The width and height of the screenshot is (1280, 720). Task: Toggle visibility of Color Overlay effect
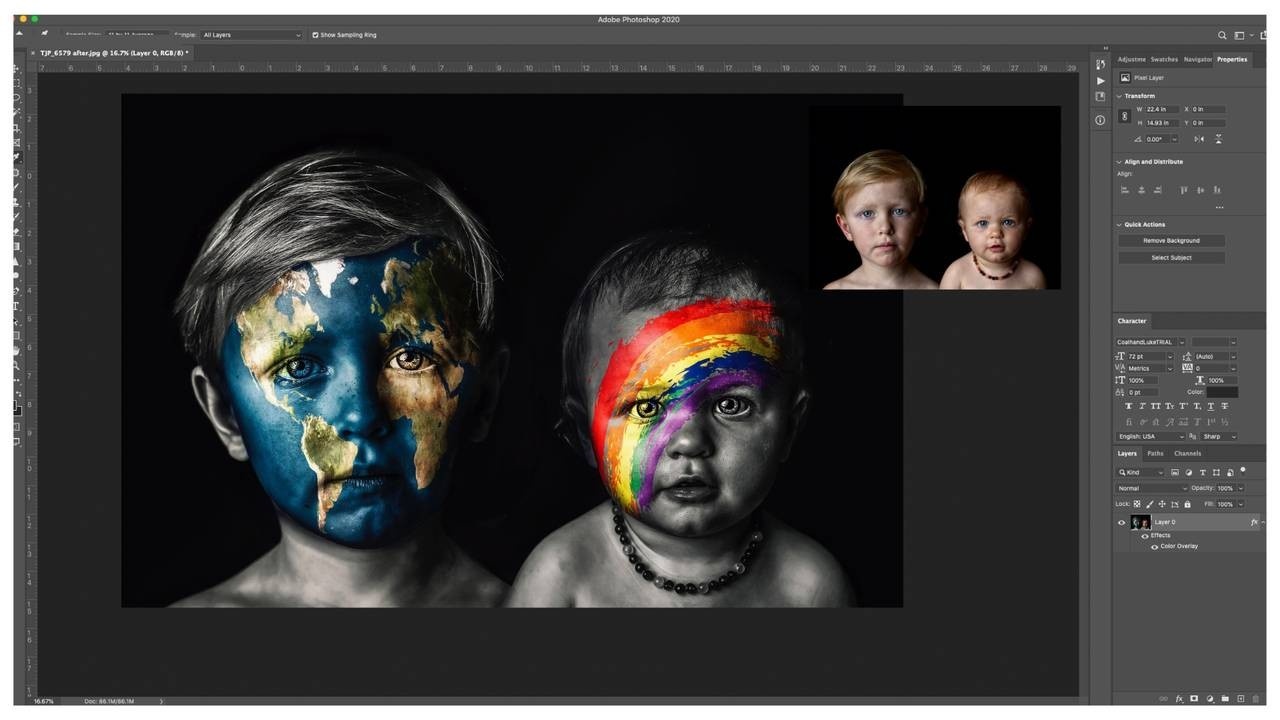click(1155, 547)
